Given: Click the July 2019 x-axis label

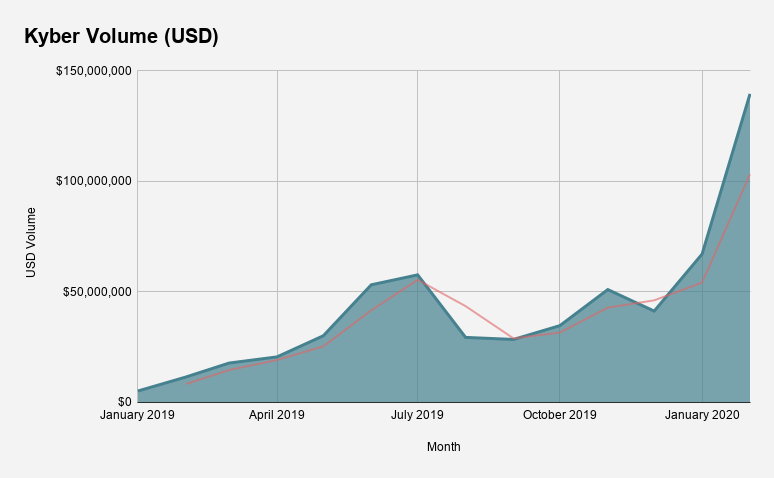Looking at the screenshot, I should 417,415.
